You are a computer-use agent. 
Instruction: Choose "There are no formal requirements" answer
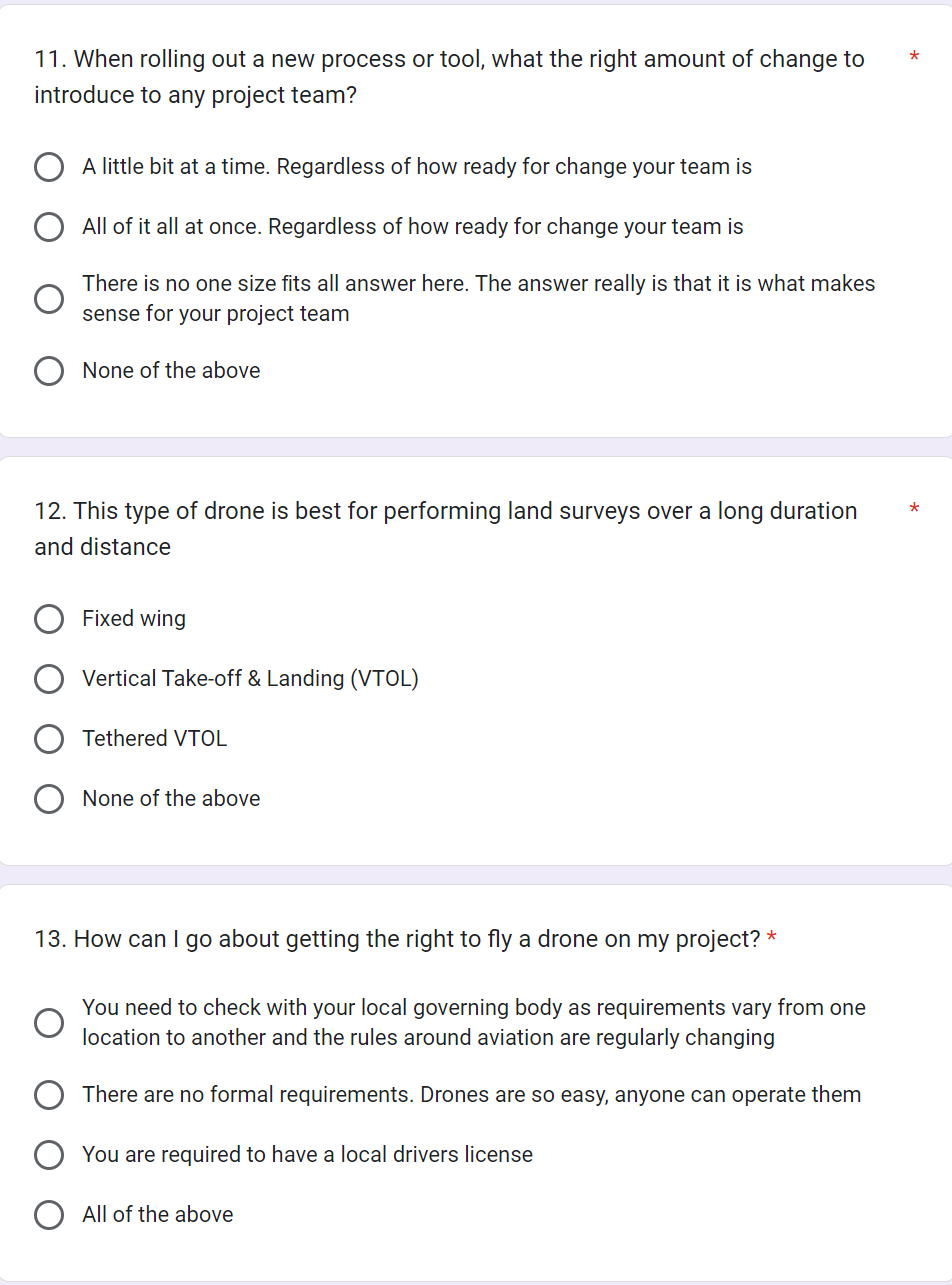click(x=49, y=1095)
